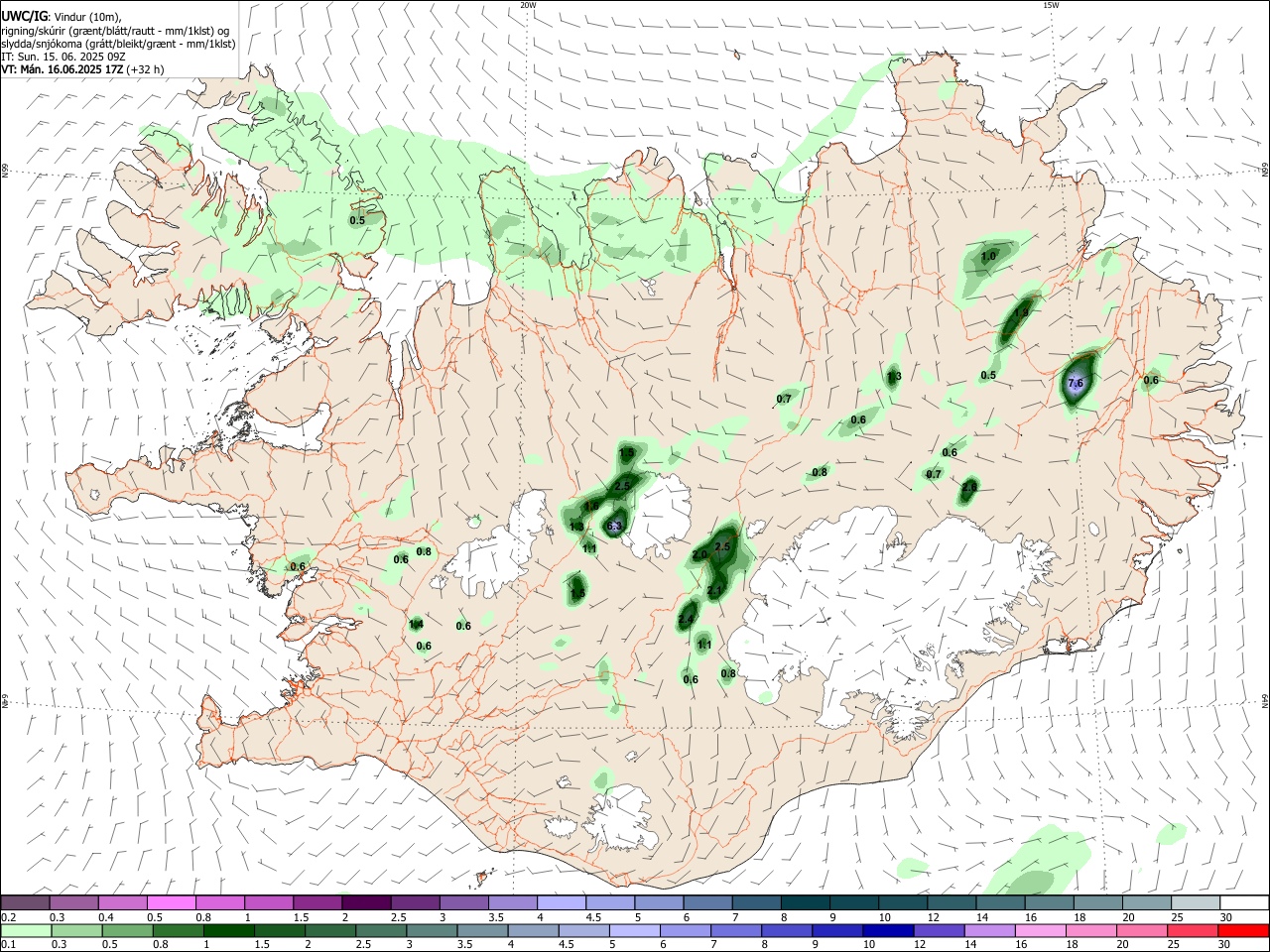Click the 1.4 precipitation value on the map
Image resolution: width=1270 pixels, height=952 pixels.
click(417, 624)
